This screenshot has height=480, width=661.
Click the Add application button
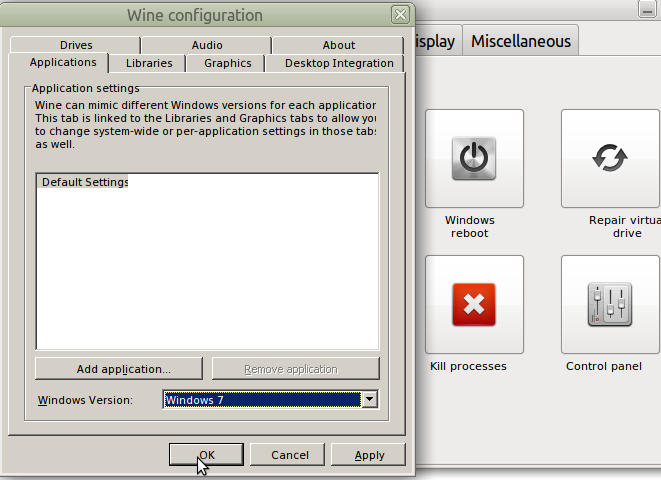pyautogui.click(x=119, y=369)
